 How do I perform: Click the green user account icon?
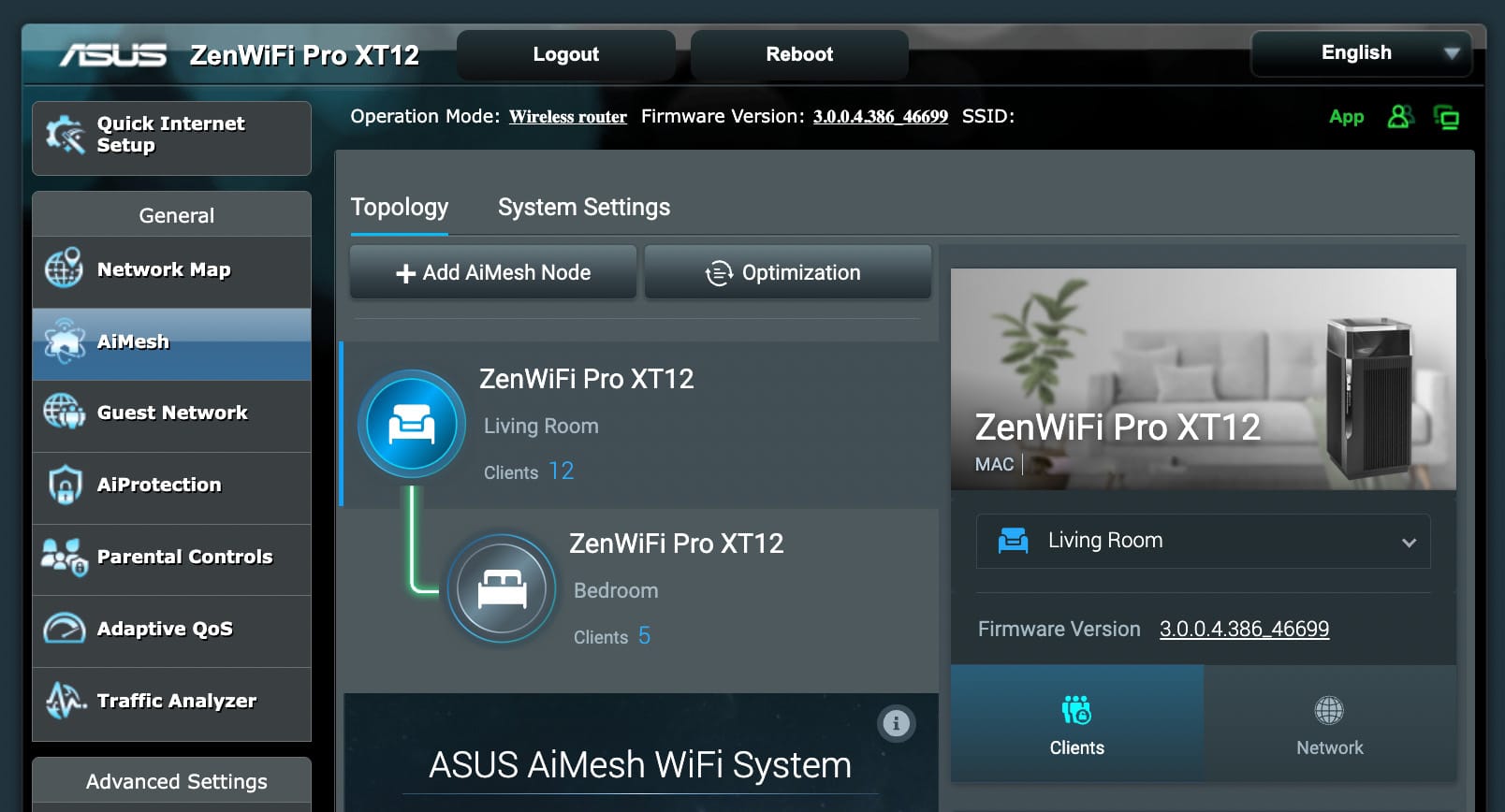click(1399, 117)
